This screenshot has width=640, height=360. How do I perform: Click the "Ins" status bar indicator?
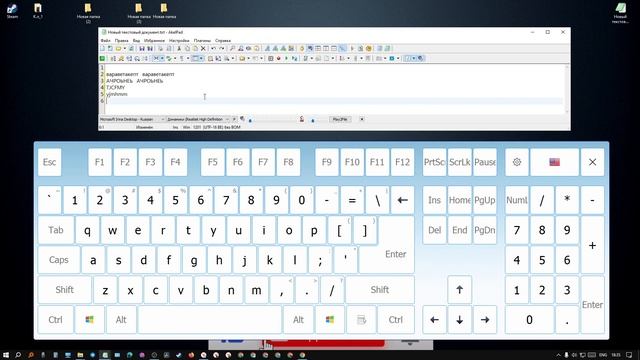click(x=176, y=127)
